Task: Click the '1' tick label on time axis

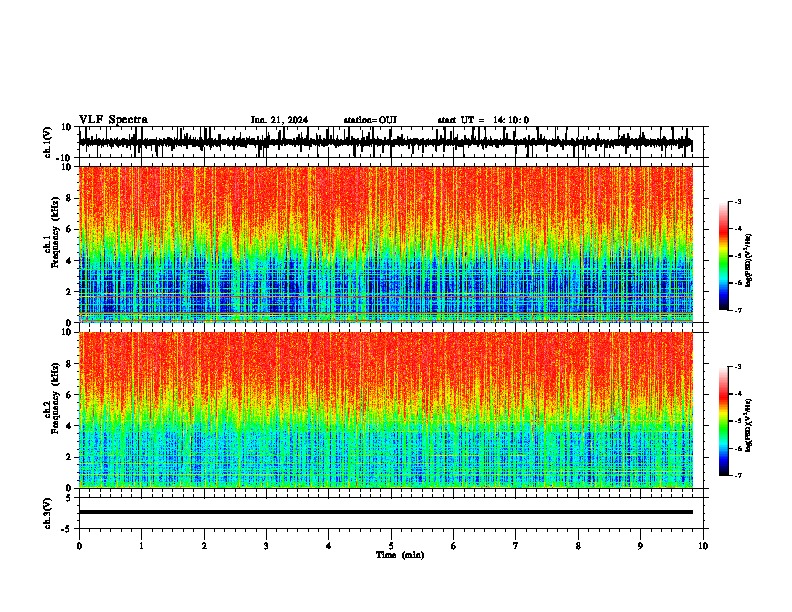Action: (x=141, y=546)
